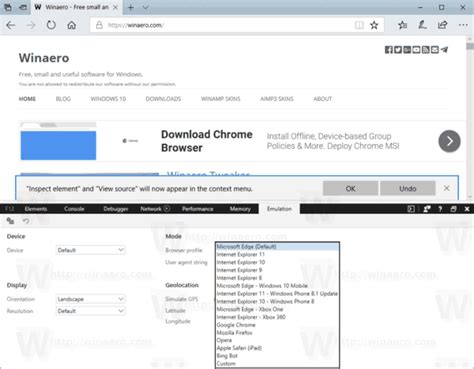Switch to the Console tab in DevTools
The image size is (474, 369).
pos(74,209)
